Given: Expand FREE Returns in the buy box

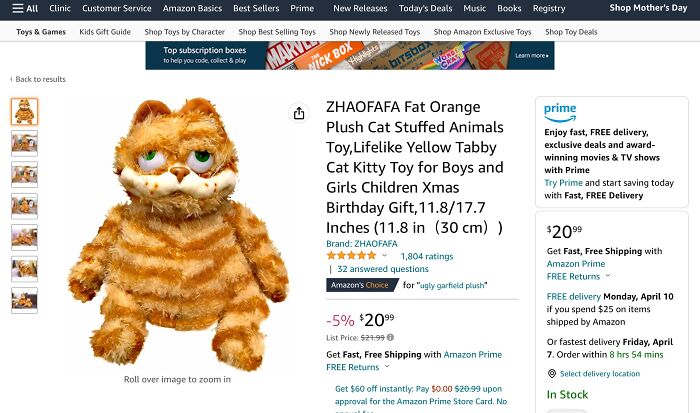Looking at the screenshot, I should click(x=608, y=276).
